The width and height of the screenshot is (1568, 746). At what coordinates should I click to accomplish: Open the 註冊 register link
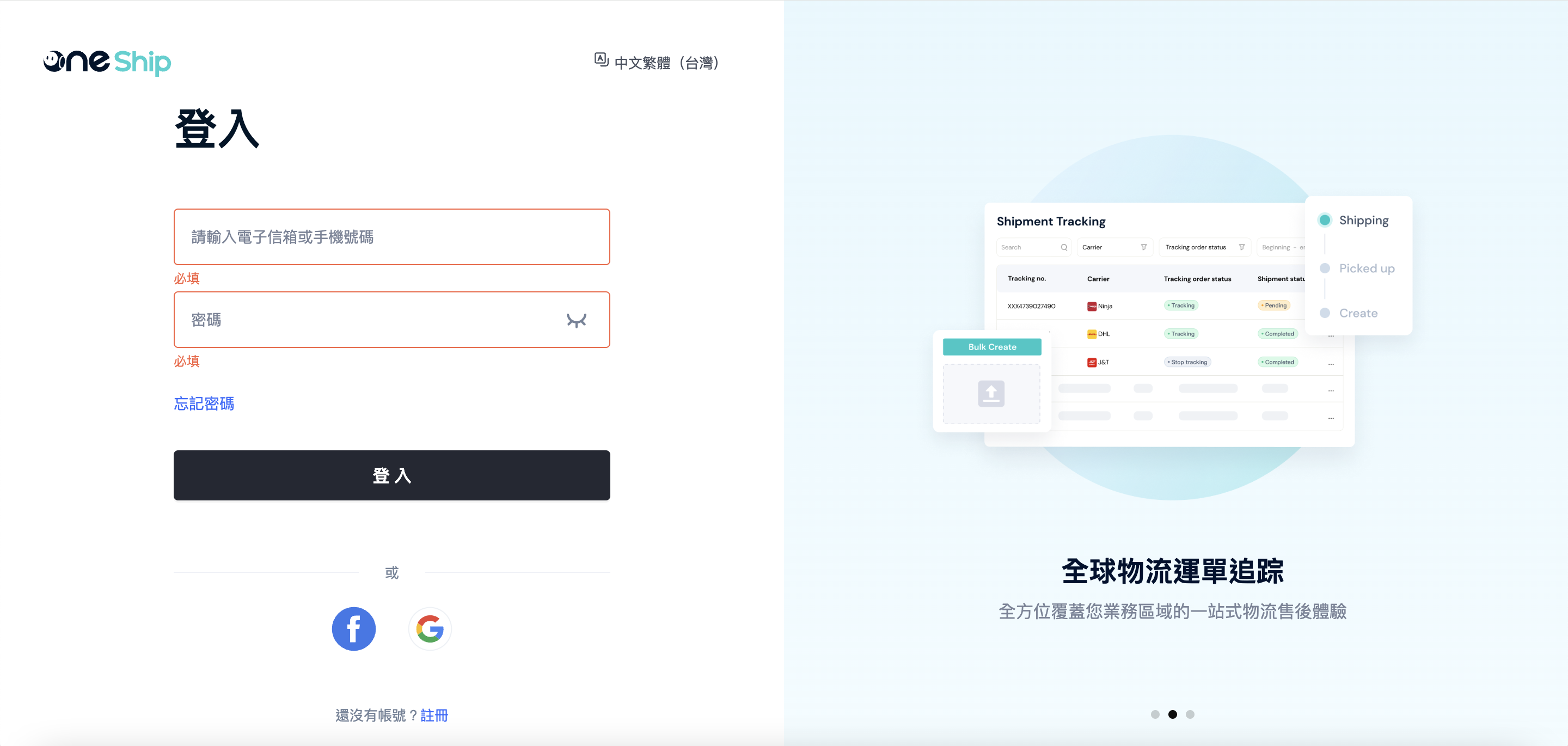point(434,715)
